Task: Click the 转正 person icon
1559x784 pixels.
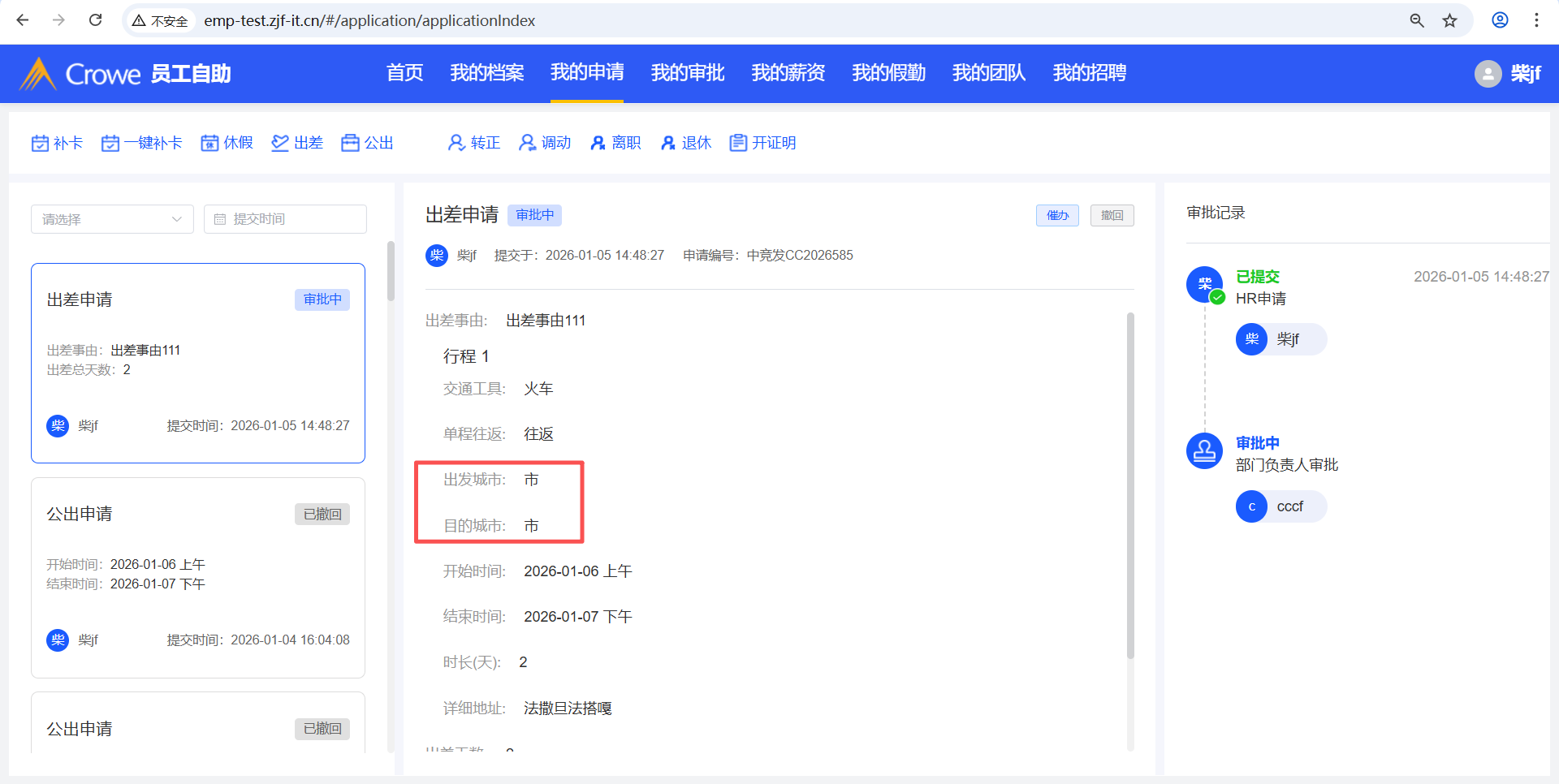Action: pyautogui.click(x=456, y=143)
